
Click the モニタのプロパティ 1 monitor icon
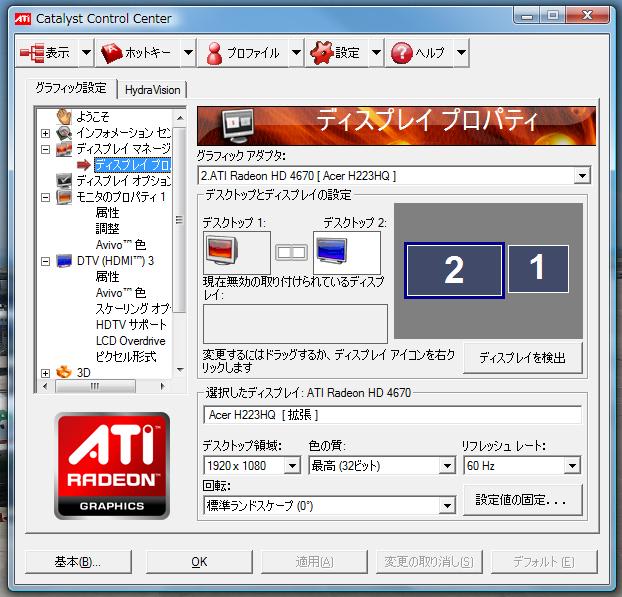pos(63,197)
